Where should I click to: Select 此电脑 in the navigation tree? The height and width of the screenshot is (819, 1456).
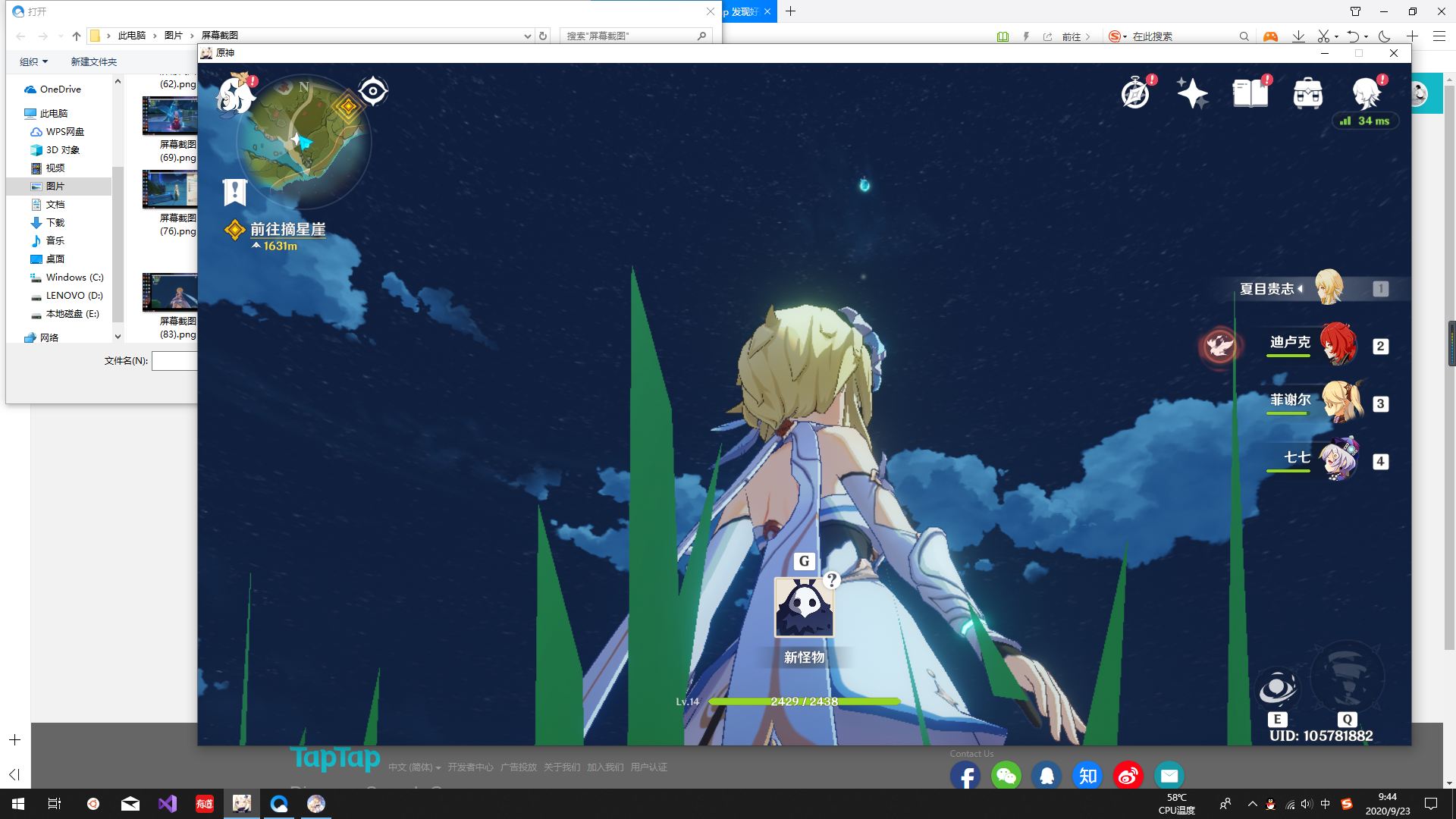[x=53, y=114]
